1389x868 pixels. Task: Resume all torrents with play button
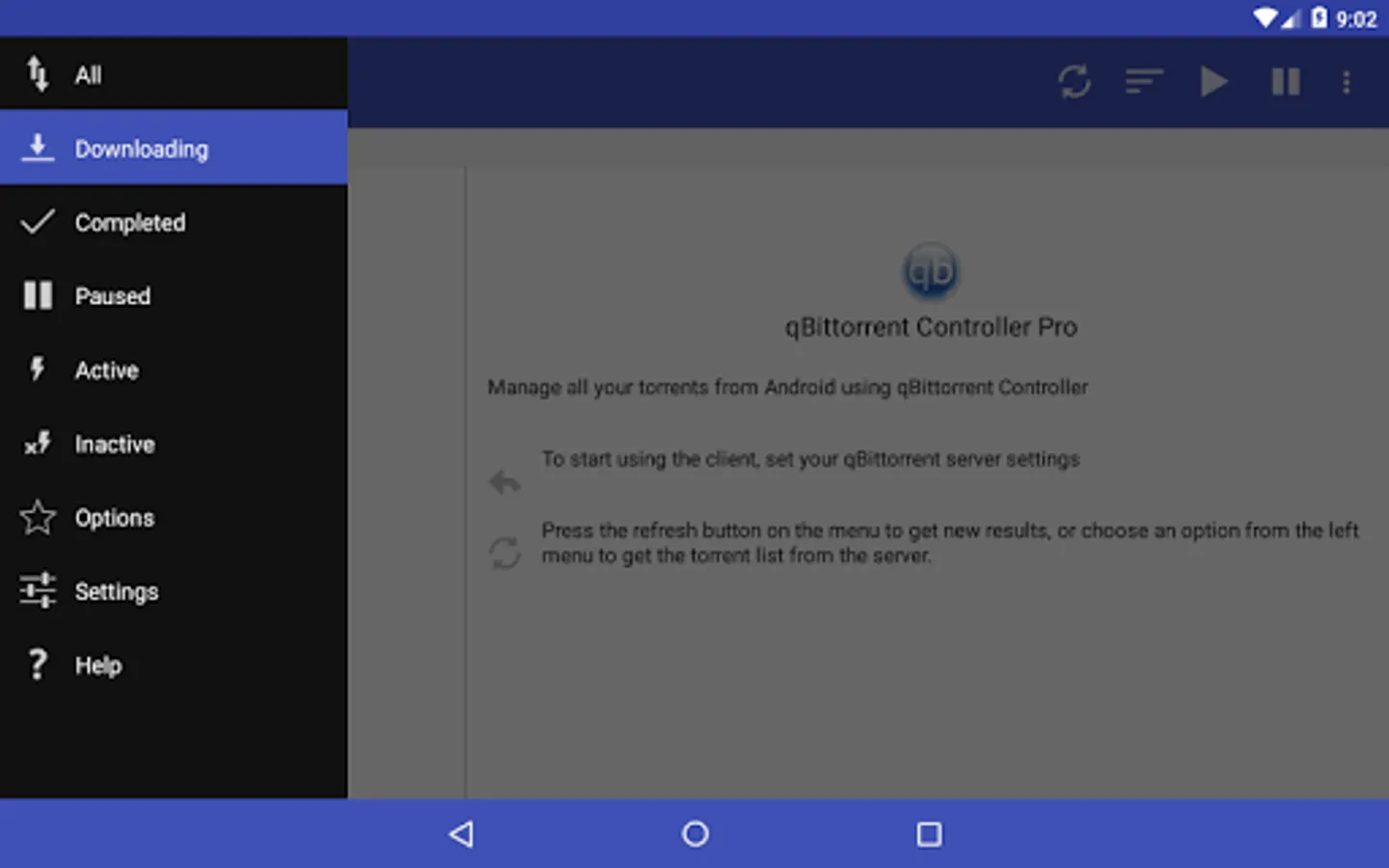[x=1213, y=82]
